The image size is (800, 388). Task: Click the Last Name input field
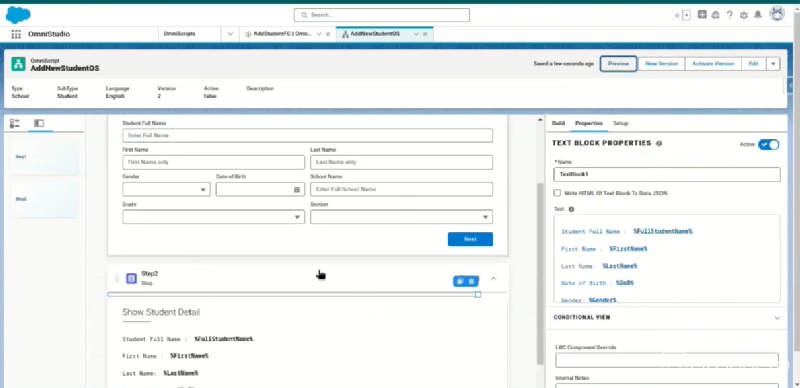(x=401, y=162)
